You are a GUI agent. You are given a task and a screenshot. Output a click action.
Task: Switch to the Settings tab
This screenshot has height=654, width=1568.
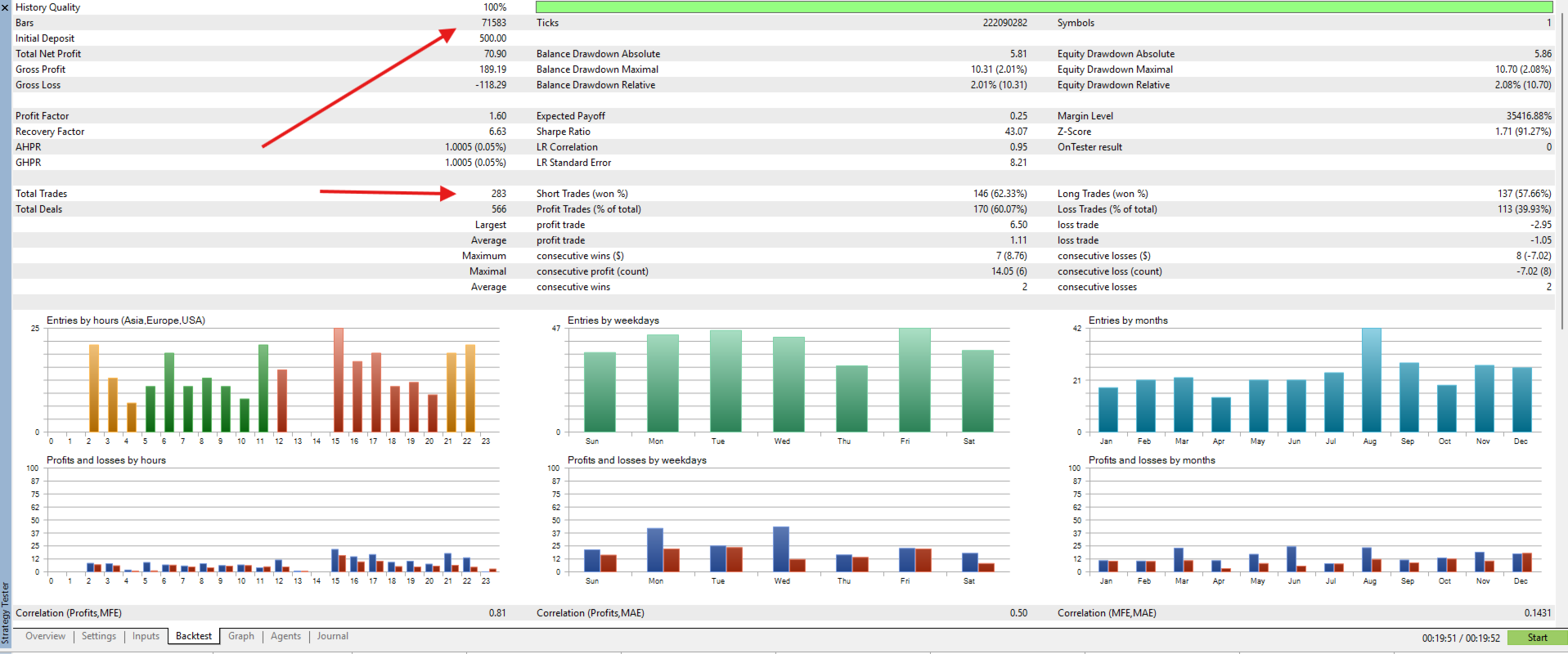coord(99,636)
